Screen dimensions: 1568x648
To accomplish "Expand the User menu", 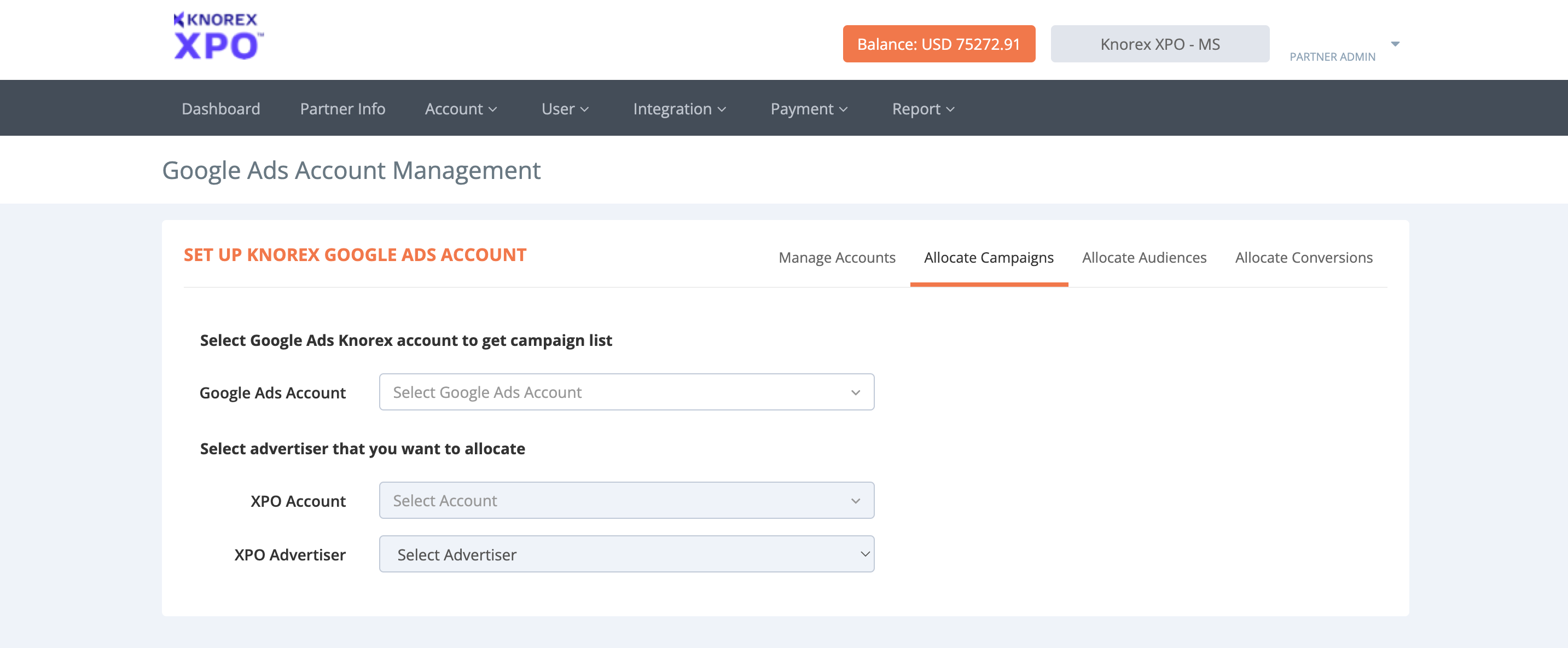I will coord(564,109).
